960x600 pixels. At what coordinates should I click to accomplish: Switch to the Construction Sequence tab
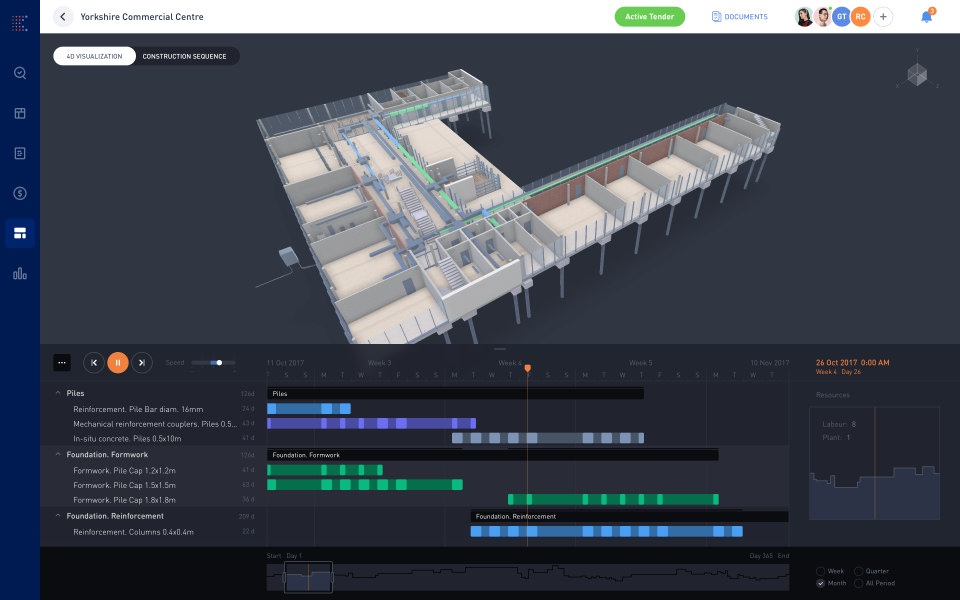(186, 56)
